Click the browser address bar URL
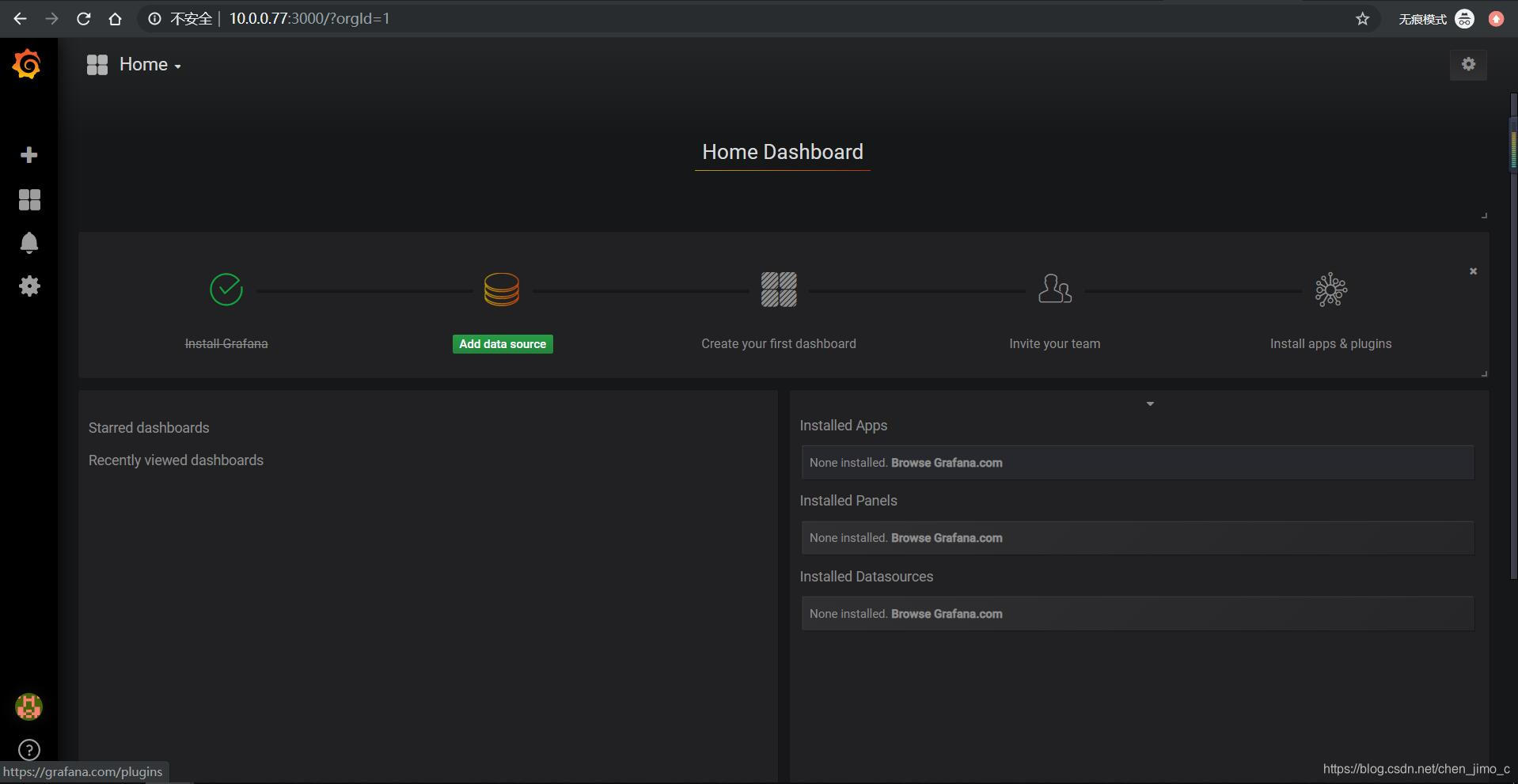Viewport: 1518px width, 784px height. [x=309, y=19]
